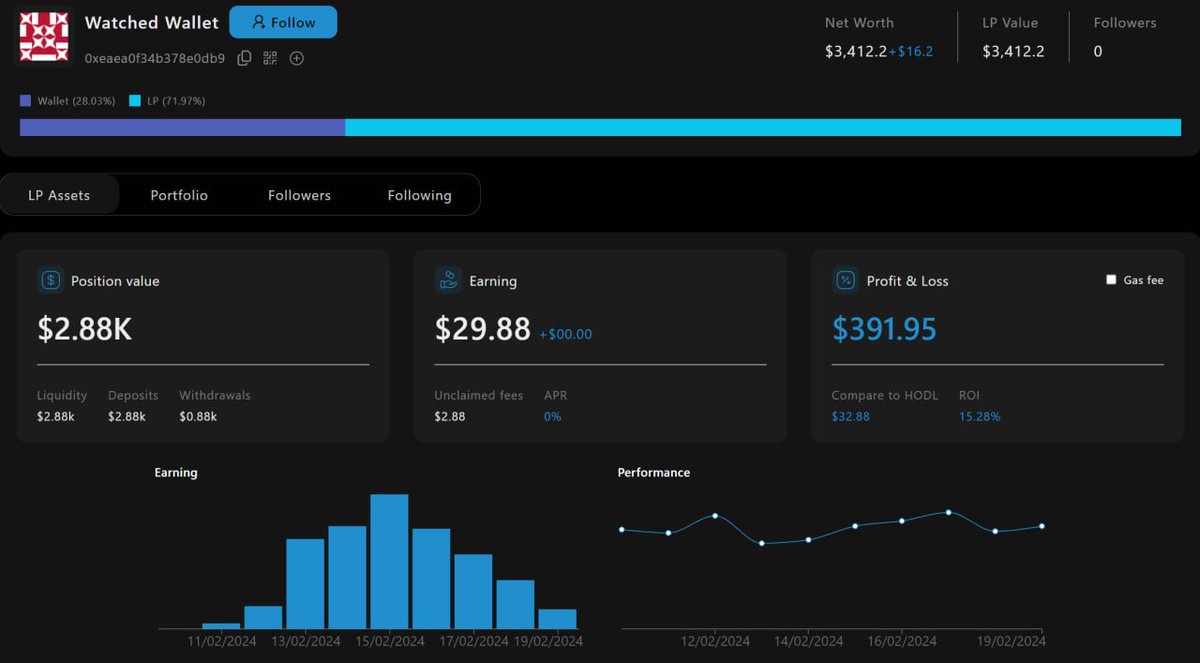Click the $2.88K position value

click(85, 329)
